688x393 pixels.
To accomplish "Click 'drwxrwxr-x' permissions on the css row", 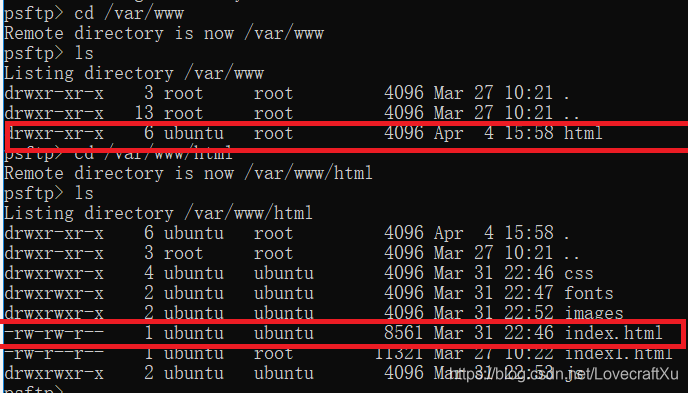I will (54, 273).
